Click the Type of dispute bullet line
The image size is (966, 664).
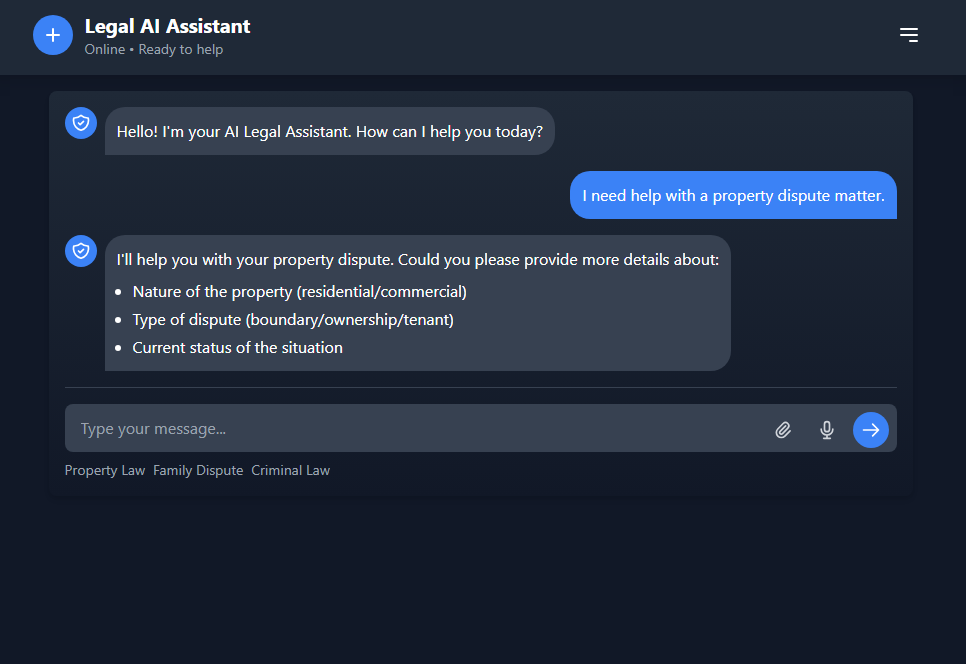point(293,320)
